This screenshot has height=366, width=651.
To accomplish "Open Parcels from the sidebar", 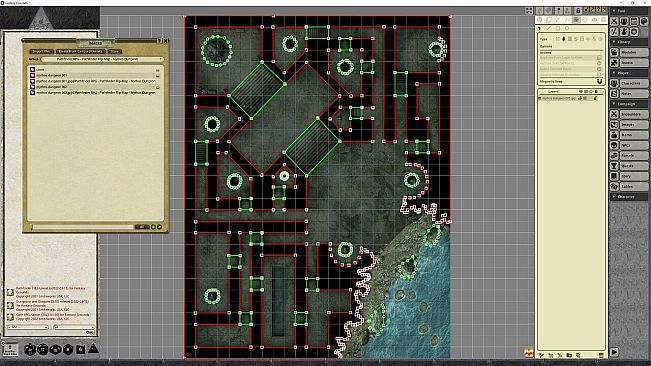I will coord(634,156).
